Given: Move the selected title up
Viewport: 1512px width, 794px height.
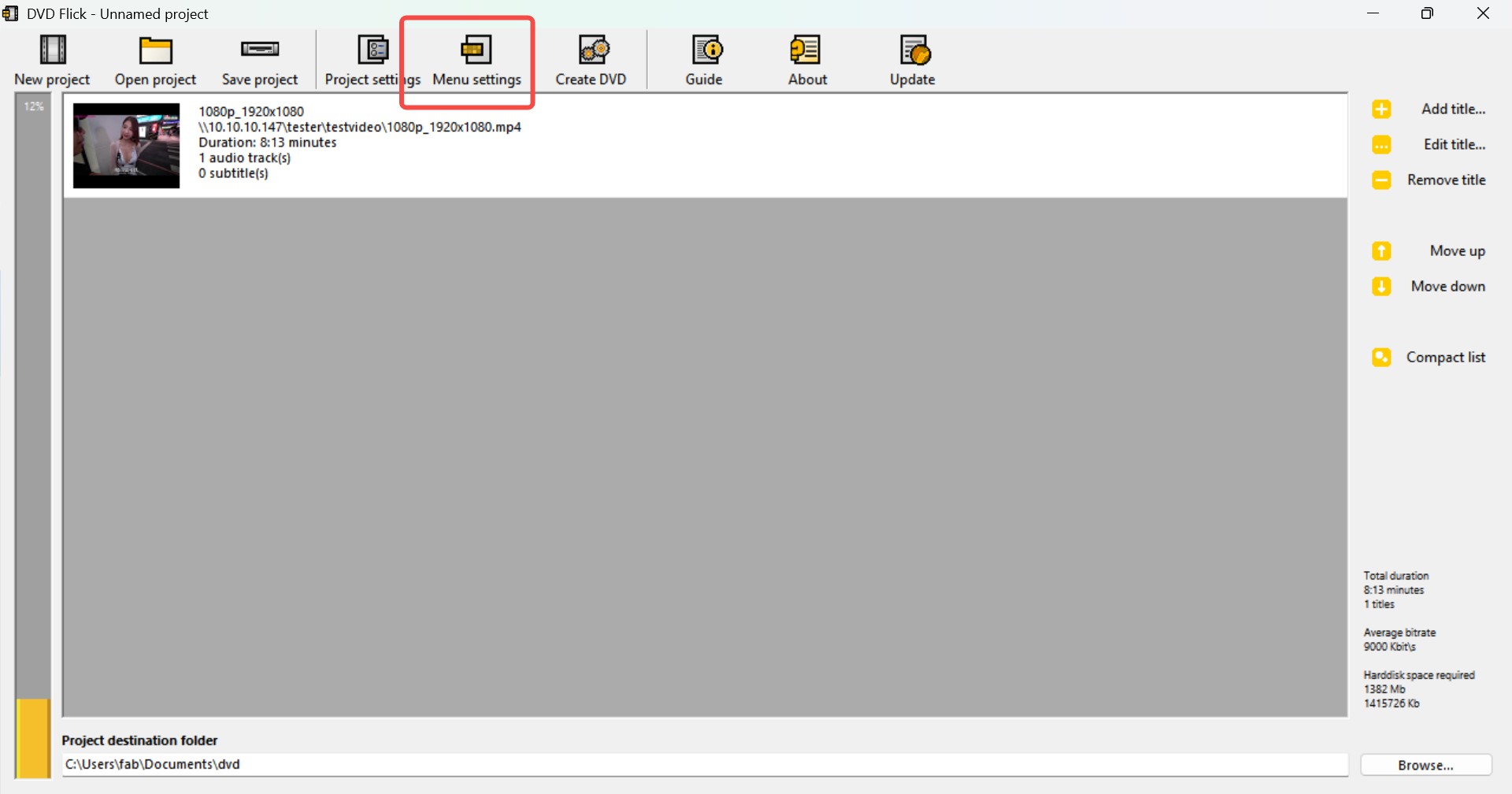Looking at the screenshot, I should (x=1456, y=250).
